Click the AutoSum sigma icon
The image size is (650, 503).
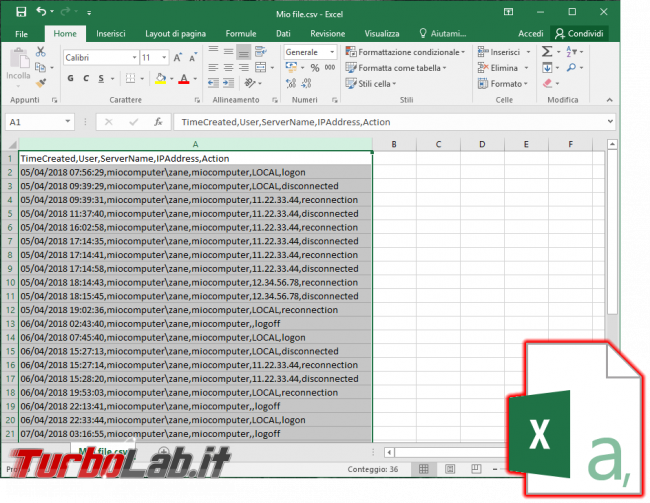(547, 52)
